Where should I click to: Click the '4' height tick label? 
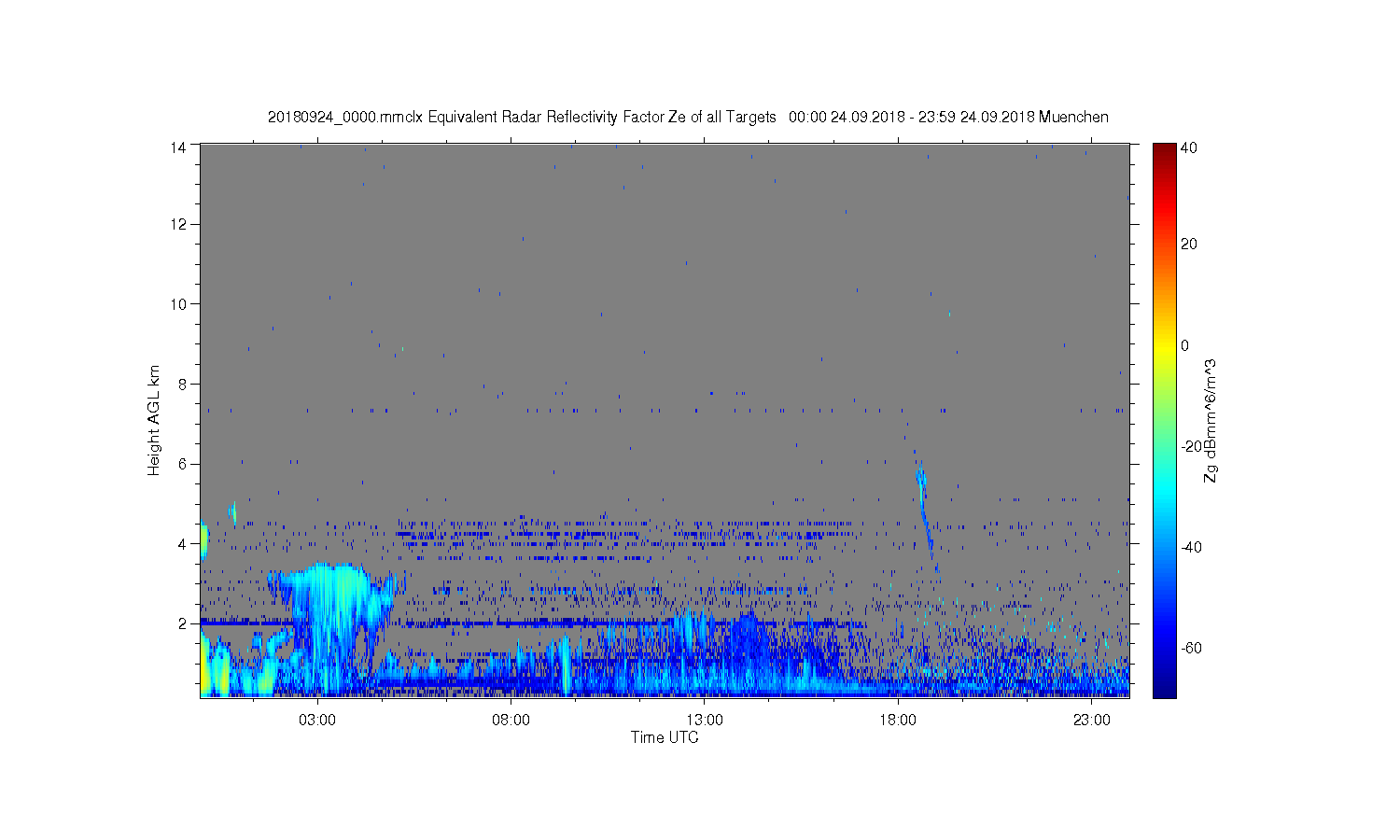(184, 543)
